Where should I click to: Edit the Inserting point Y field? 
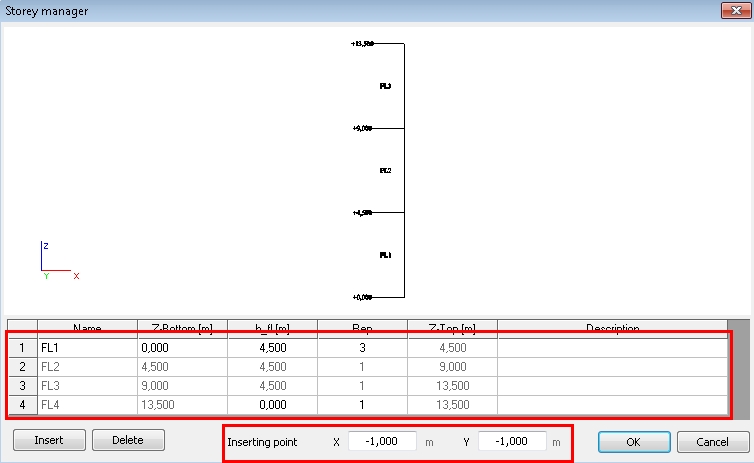(x=511, y=441)
